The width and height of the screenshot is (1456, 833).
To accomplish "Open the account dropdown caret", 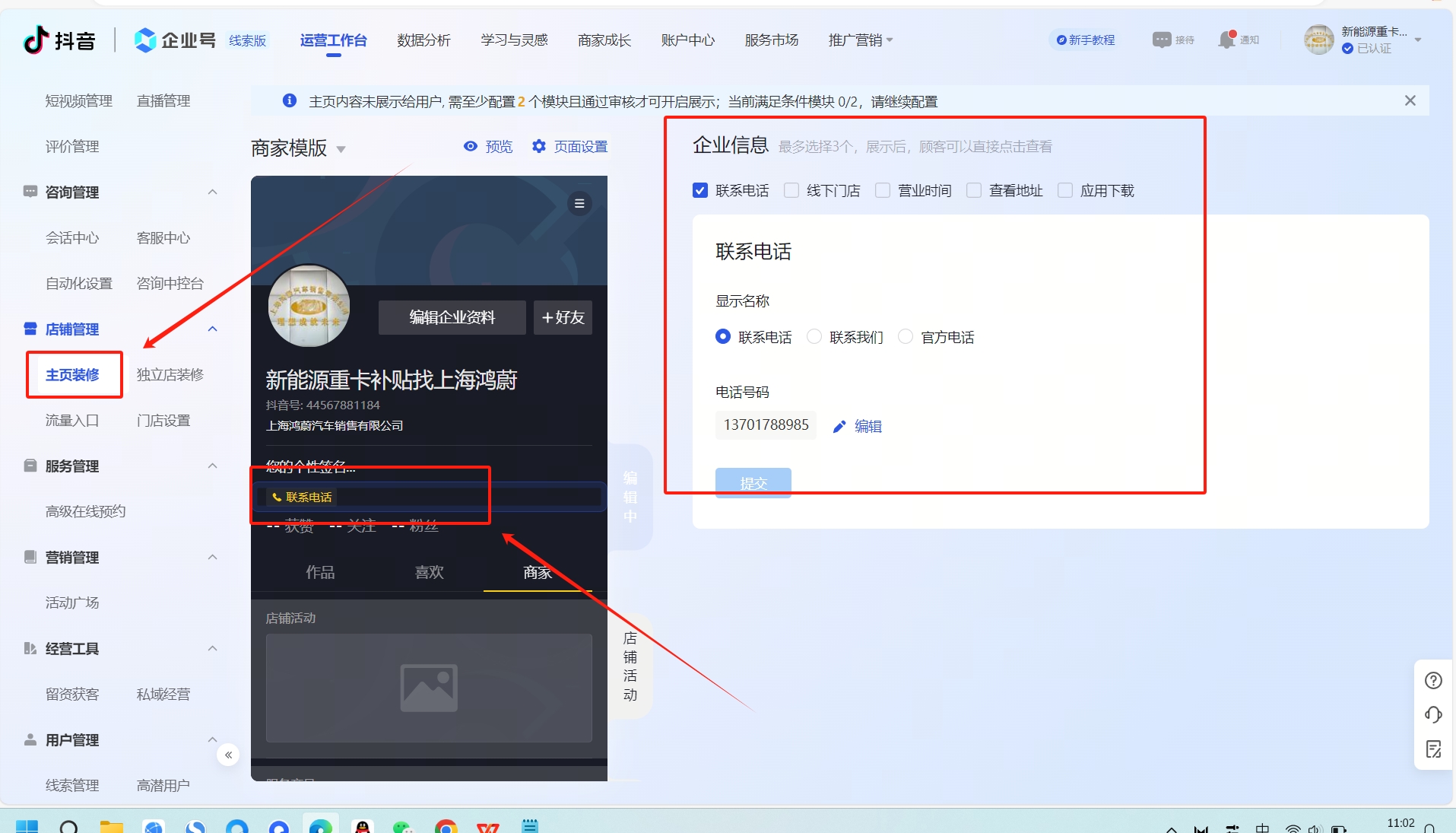I will 1418,40.
